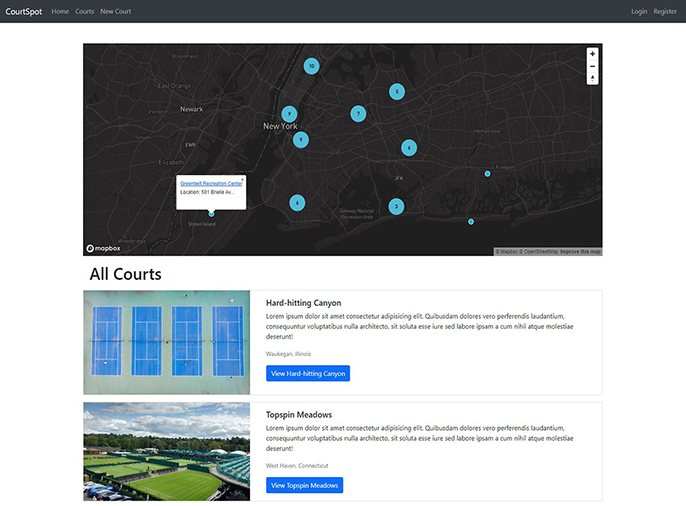Viewport: 686px width, 506px height.
Task: Click the 9 cluster just below New York label
Action: click(301, 140)
